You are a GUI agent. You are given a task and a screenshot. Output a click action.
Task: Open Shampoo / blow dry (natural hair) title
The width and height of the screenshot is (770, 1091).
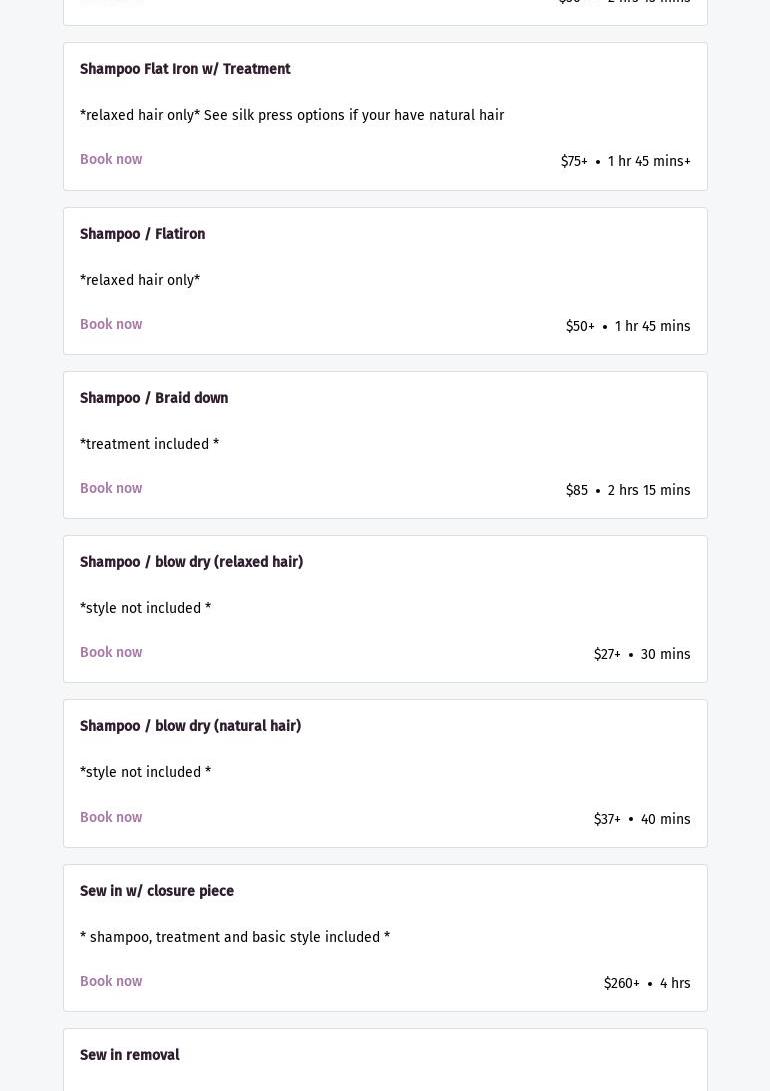point(190,727)
